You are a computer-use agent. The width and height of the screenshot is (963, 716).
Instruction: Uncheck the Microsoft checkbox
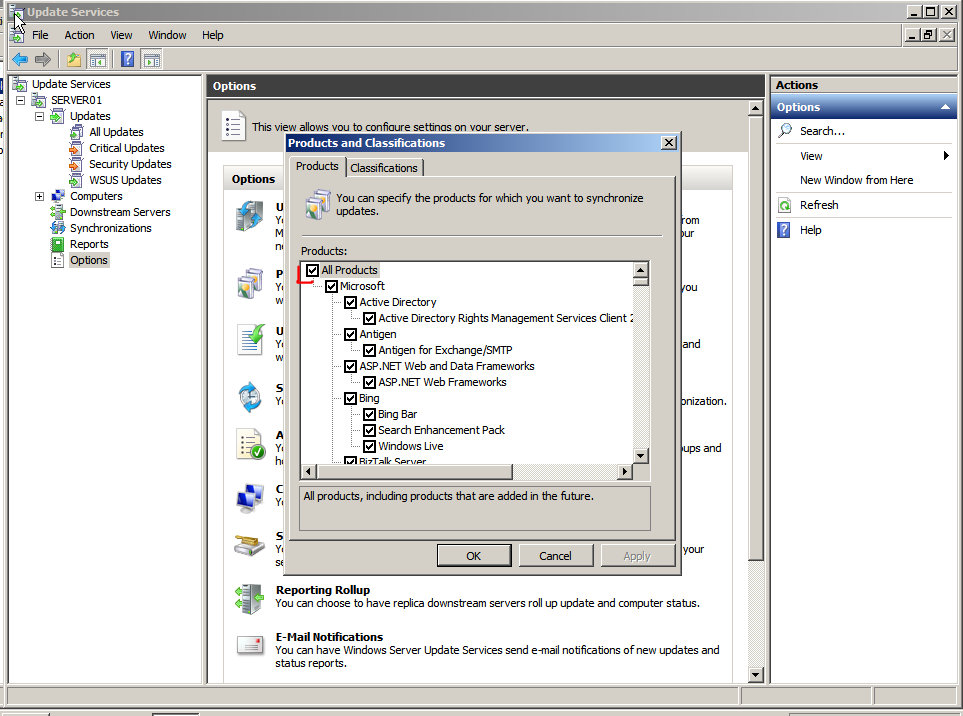coord(332,286)
